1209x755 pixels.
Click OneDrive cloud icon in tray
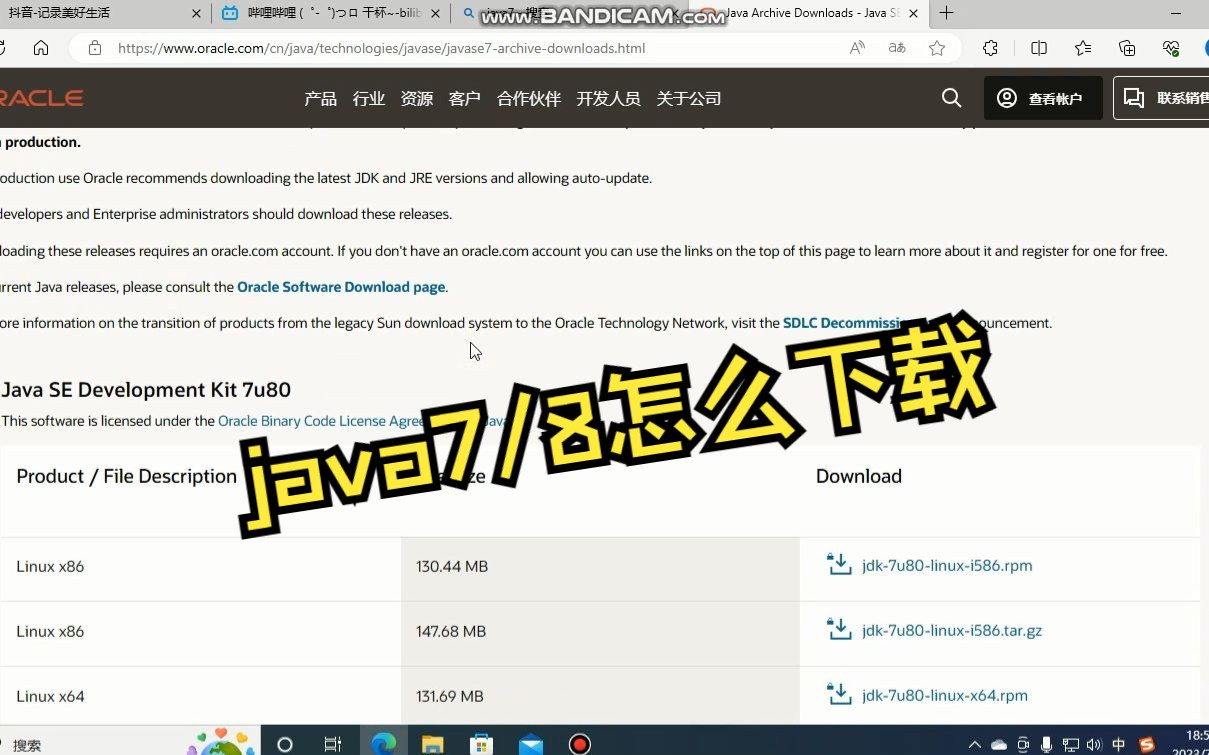click(x=999, y=745)
